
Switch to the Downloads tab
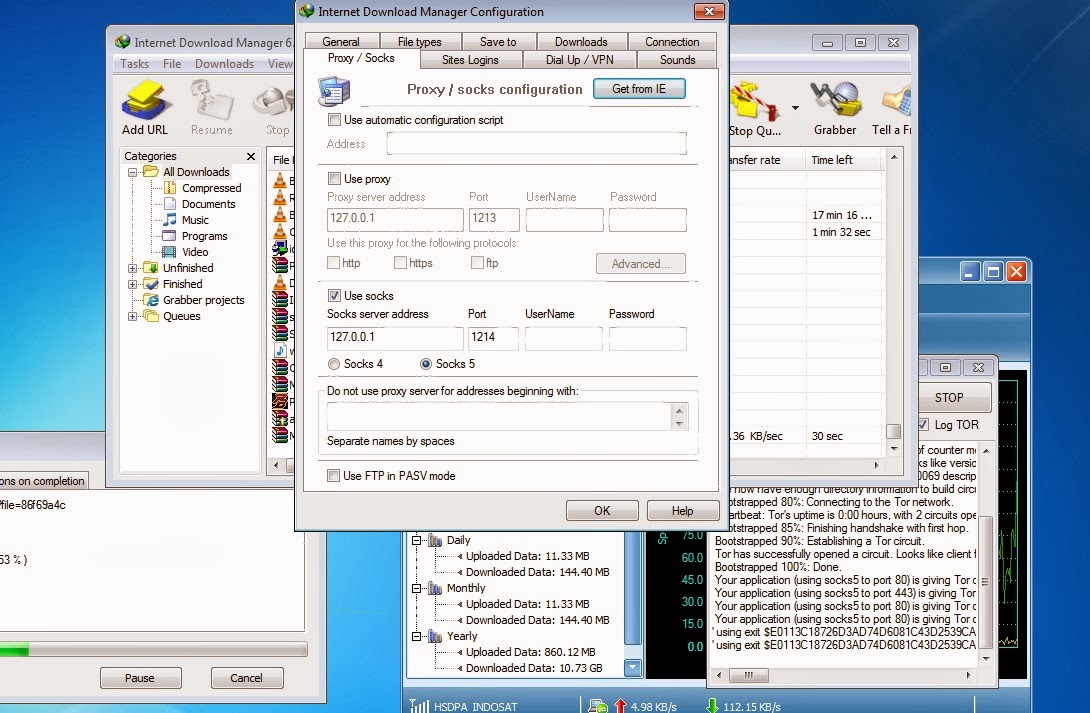pyautogui.click(x=581, y=42)
